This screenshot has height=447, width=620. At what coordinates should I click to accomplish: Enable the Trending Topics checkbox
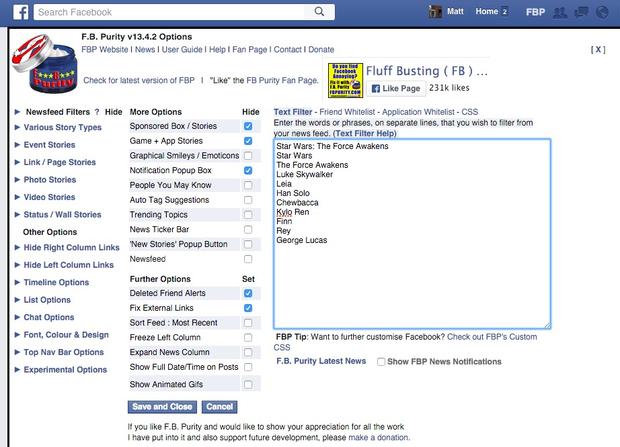point(247,214)
